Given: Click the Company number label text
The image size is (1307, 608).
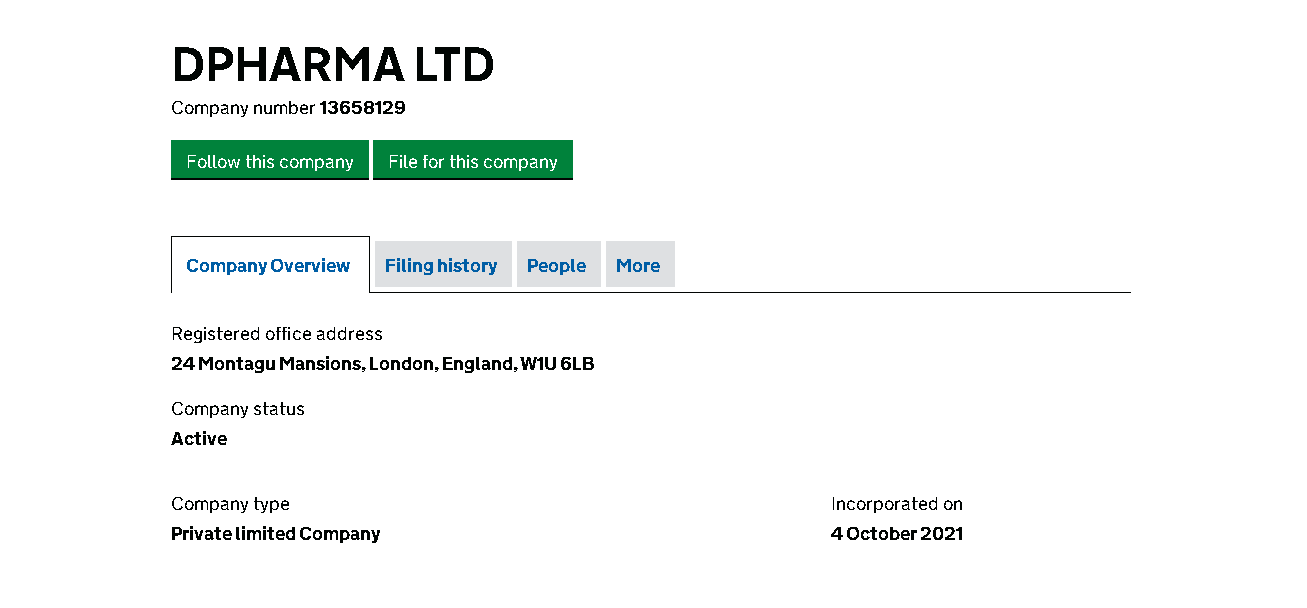Looking at the screenshot, I should tap(243, 108).
